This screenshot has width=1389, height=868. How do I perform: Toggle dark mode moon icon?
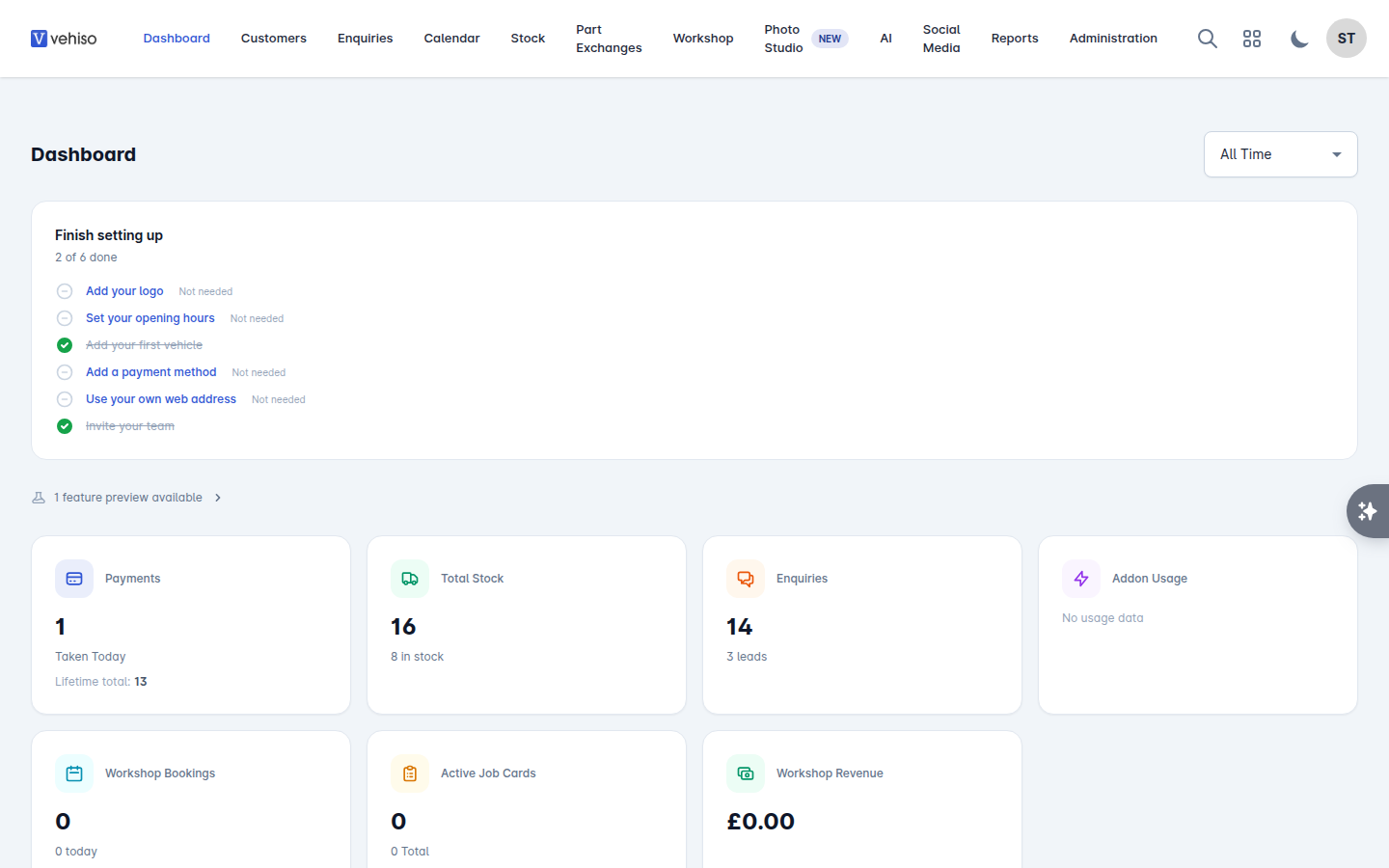click(x=1299, y=39)
